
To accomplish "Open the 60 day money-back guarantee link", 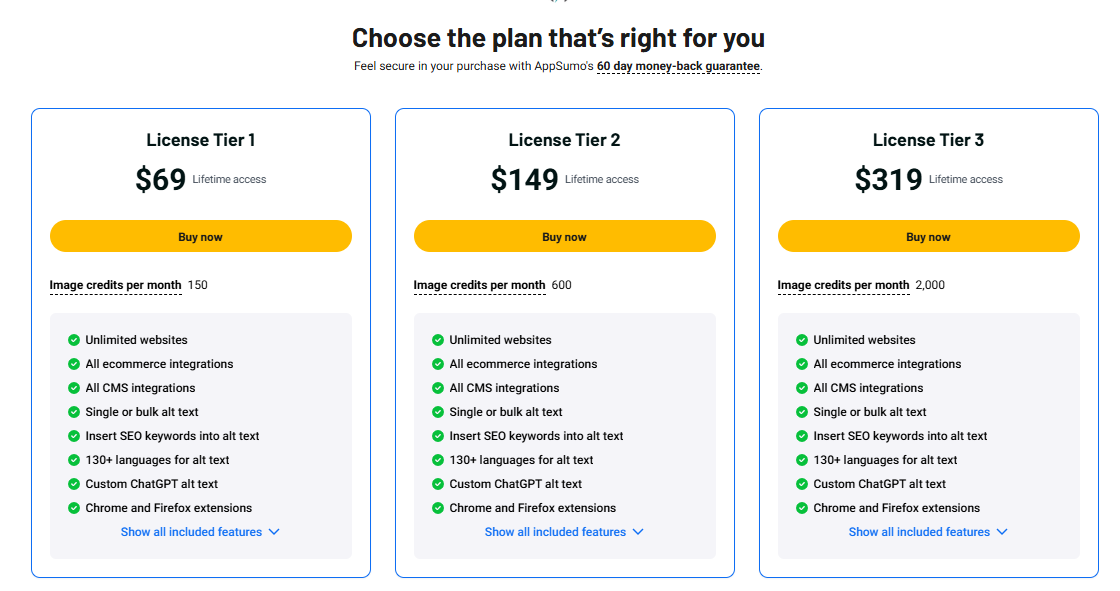I will (x=678, y=66).
